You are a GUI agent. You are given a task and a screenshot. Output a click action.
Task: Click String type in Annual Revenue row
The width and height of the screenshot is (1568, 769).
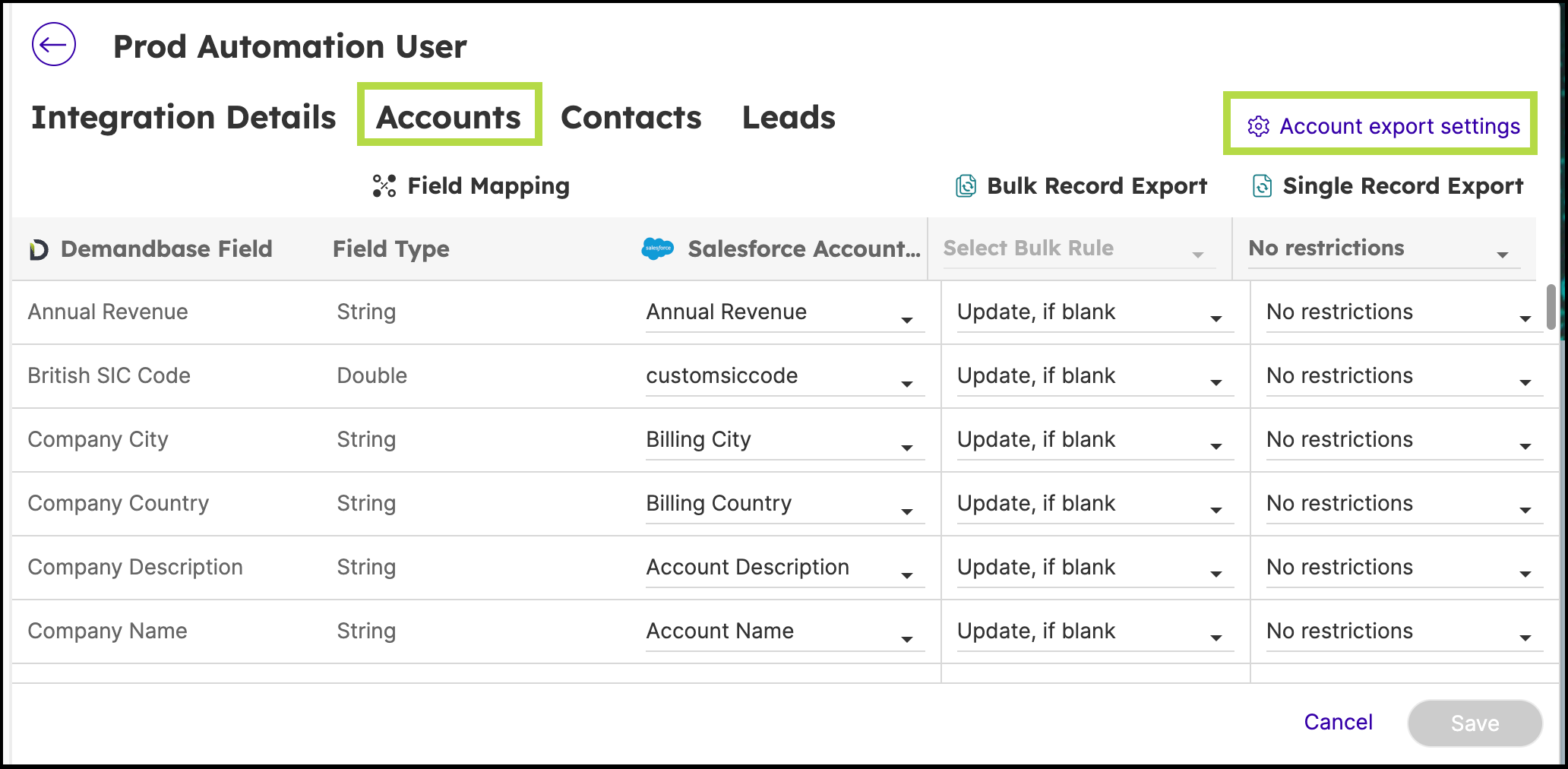point(366,312)
